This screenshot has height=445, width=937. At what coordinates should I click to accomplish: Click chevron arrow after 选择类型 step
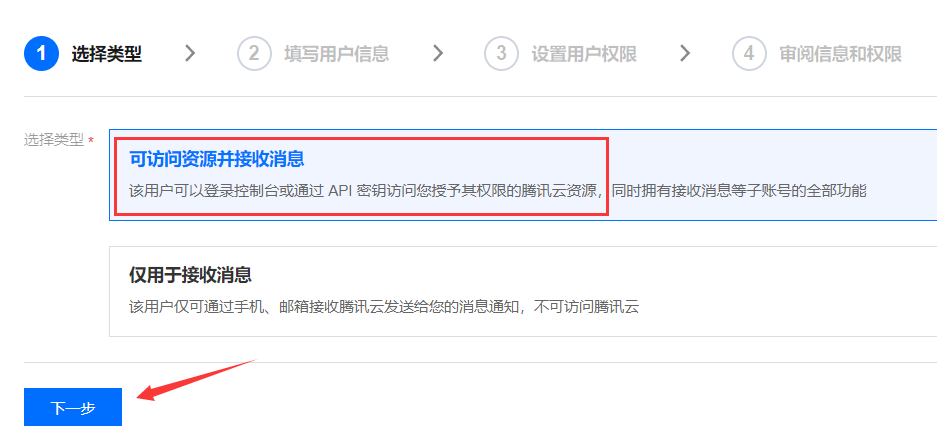(190, 54)
